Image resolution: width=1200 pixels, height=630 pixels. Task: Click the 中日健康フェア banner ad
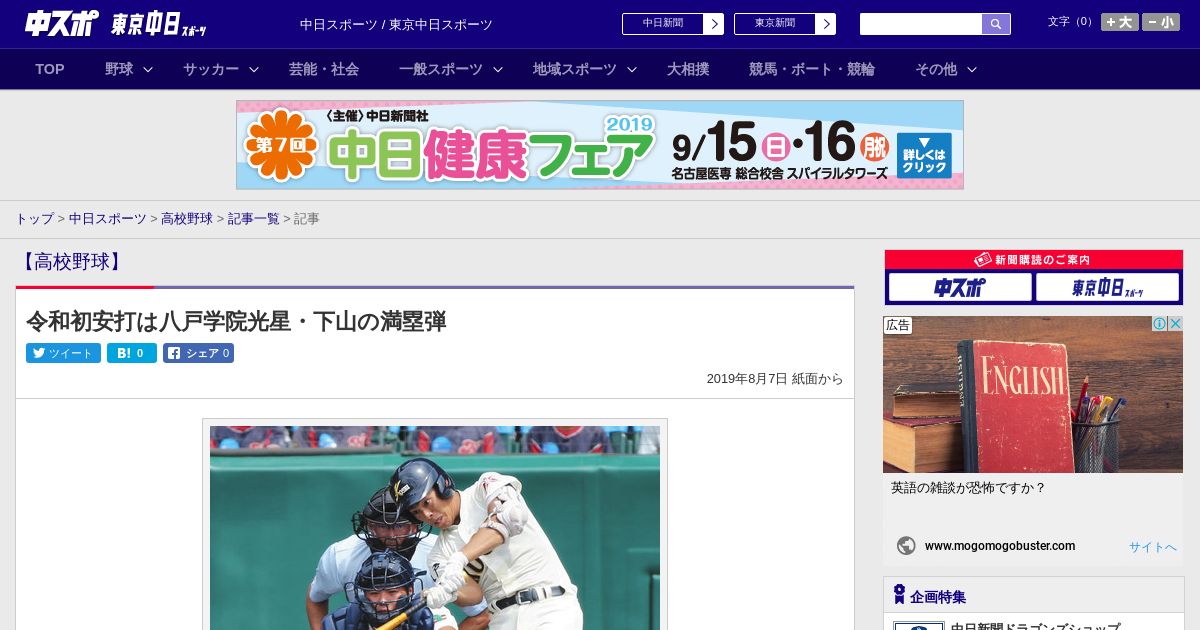coord(600,145)
